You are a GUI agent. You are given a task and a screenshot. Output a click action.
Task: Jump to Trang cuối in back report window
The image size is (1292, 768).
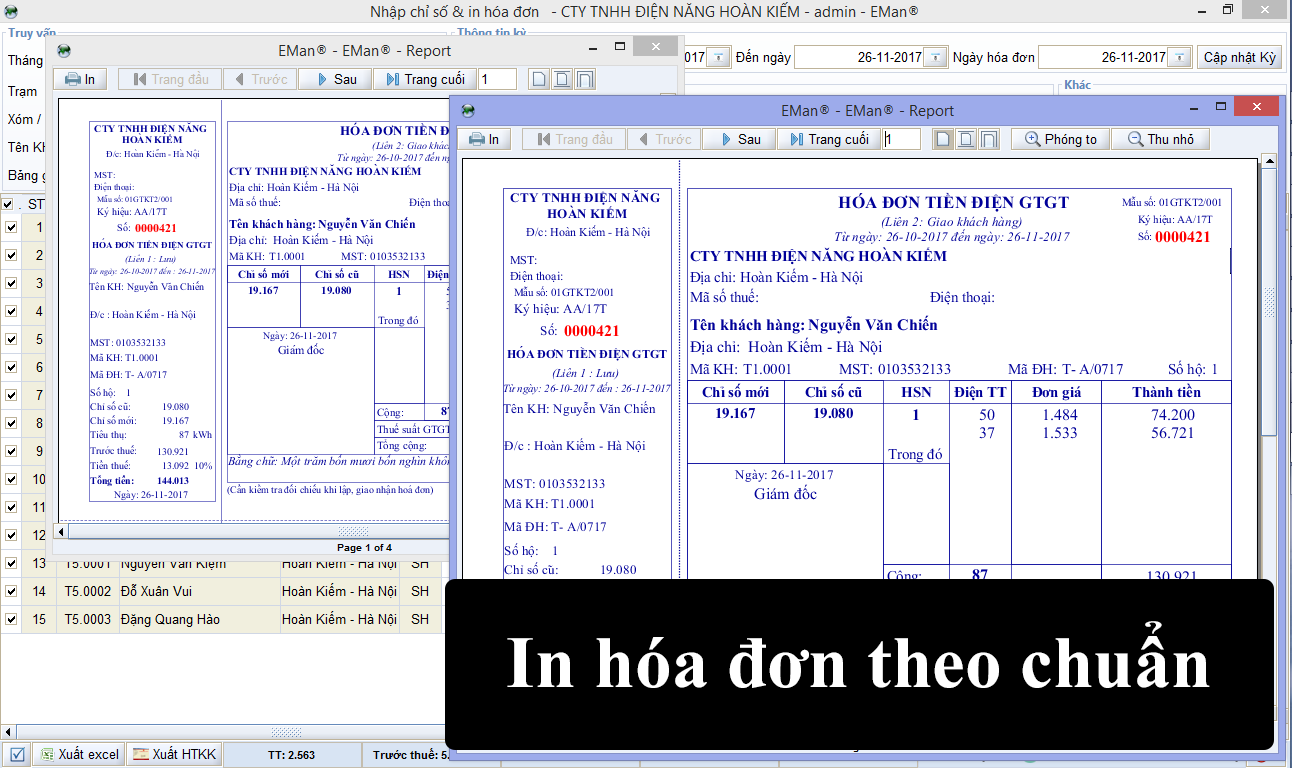(x=425, y=79)
